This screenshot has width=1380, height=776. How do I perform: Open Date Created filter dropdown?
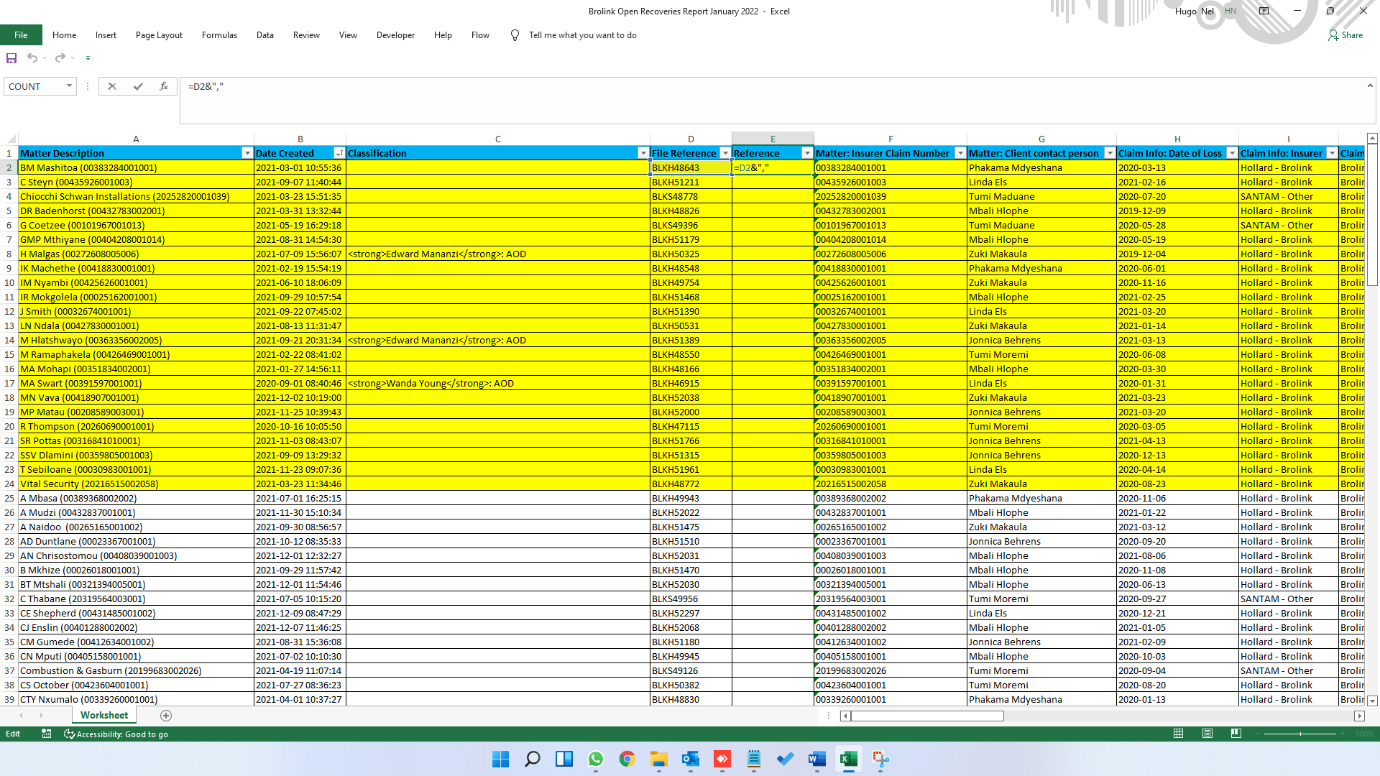pos(339,153)
